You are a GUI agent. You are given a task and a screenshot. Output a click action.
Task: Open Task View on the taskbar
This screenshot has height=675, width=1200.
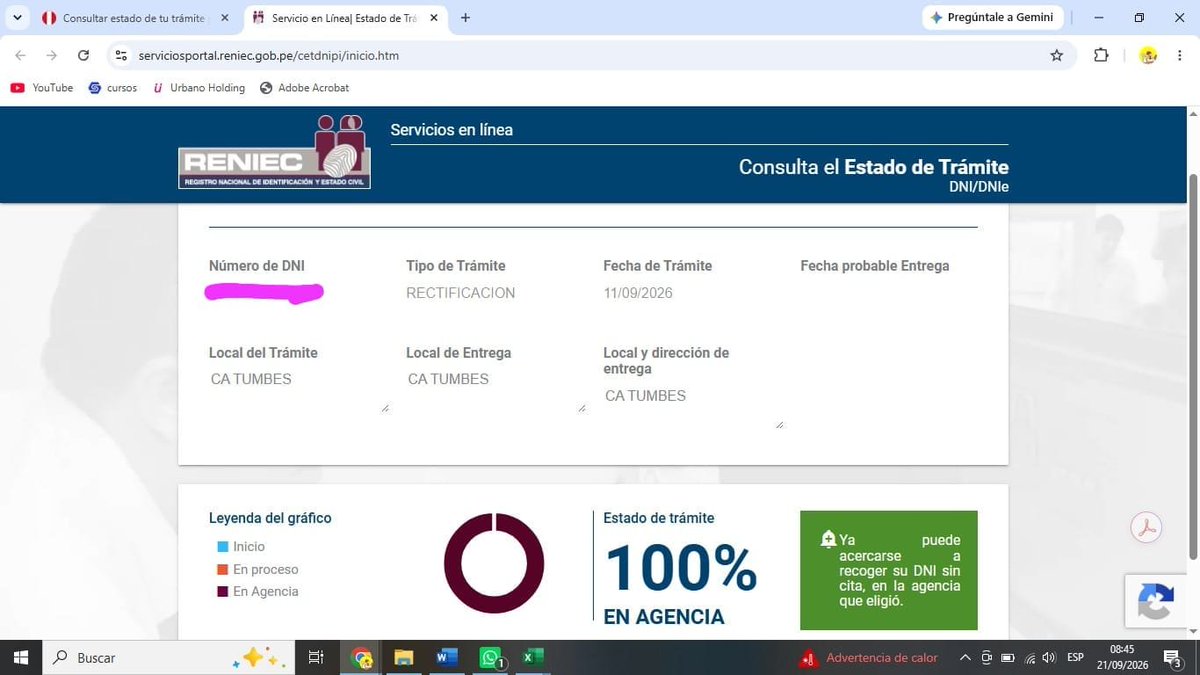click(316, 657)
